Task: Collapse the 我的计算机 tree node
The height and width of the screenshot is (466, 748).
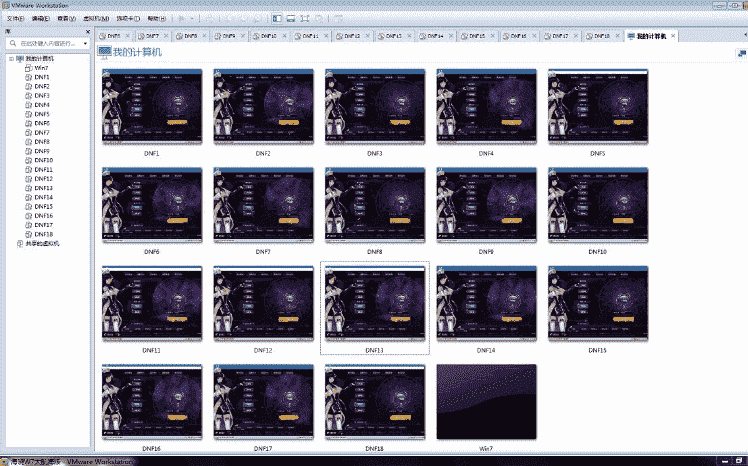Action: click(11, 59)
